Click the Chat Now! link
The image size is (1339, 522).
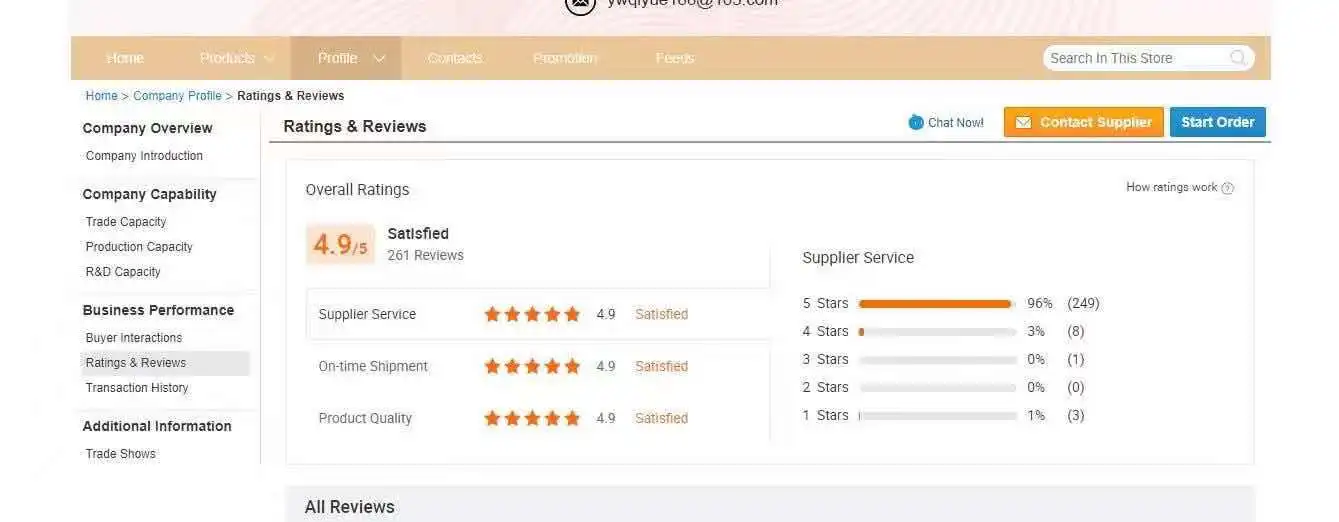(x=956, y=123)
